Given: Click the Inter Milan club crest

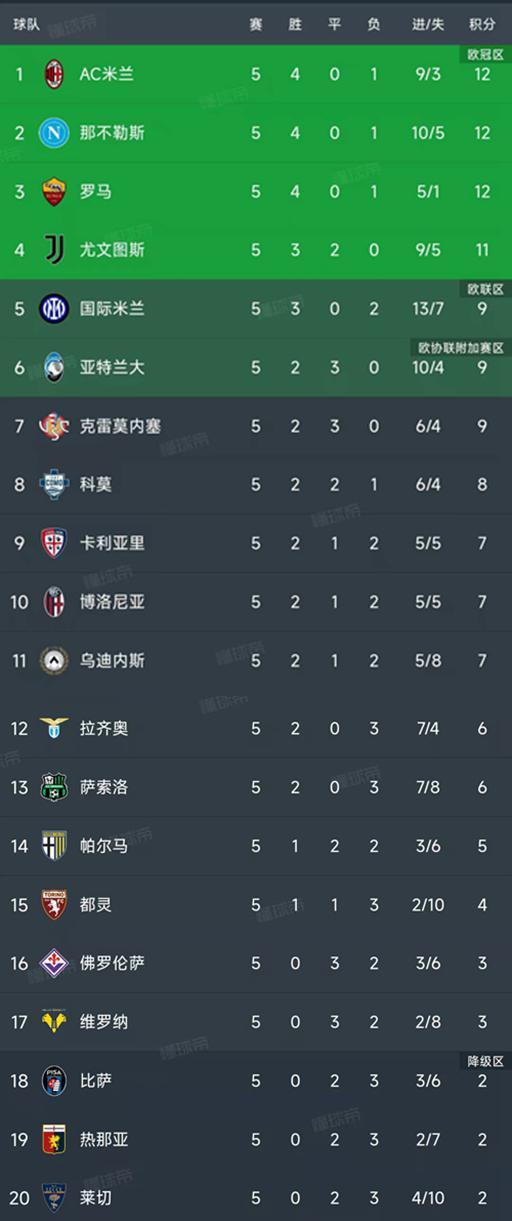Looking at the screenshot, I should click(54, 309).
